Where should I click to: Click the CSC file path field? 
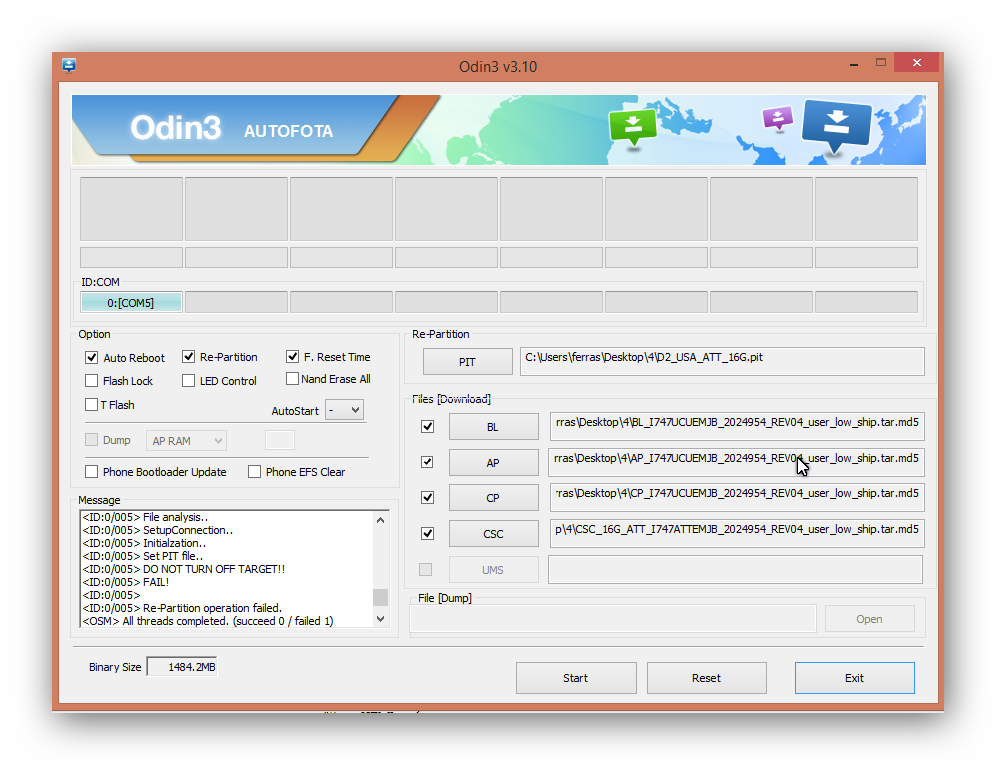coord(737,533)
